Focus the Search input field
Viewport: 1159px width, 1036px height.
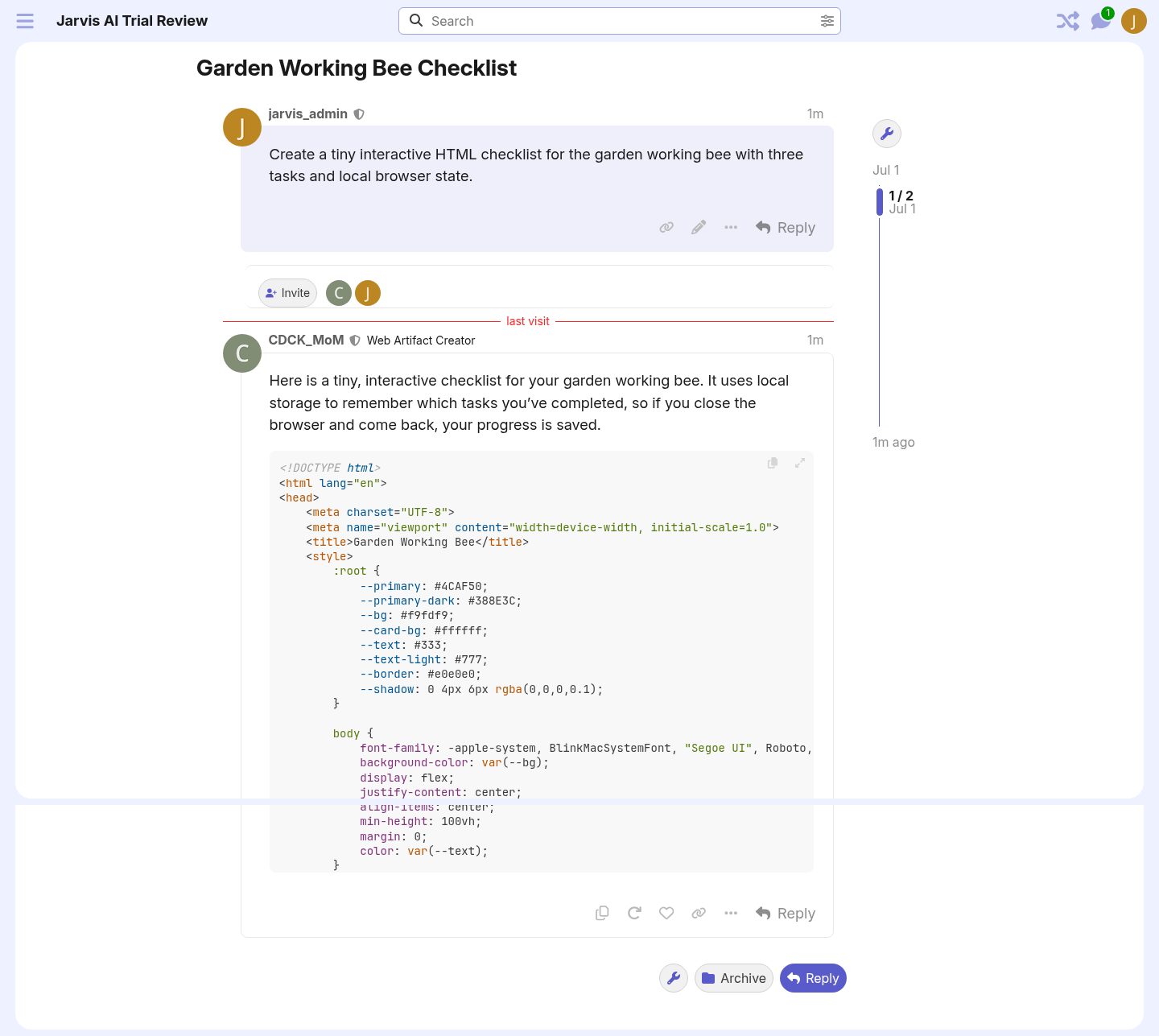tap(620, 21)
